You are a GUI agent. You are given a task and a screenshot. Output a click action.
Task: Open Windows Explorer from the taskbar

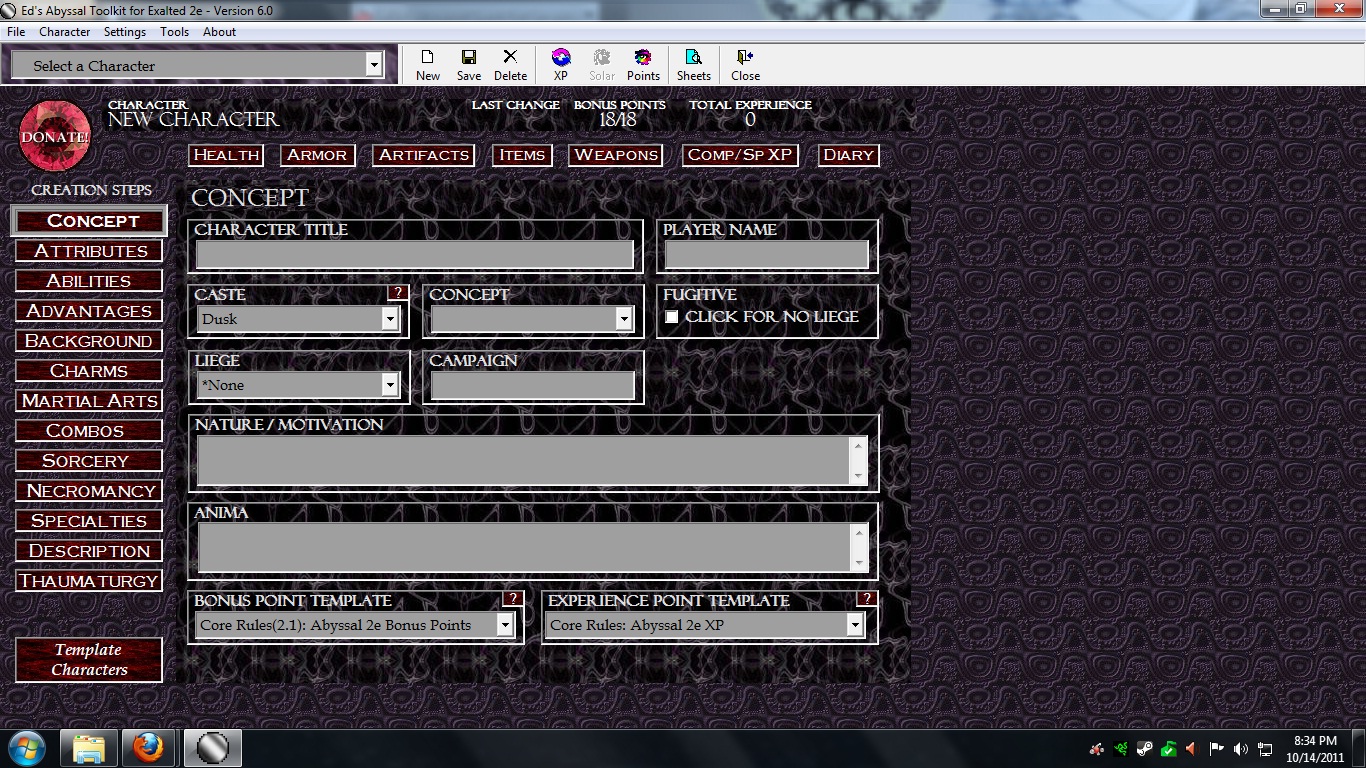coord(89,748)
